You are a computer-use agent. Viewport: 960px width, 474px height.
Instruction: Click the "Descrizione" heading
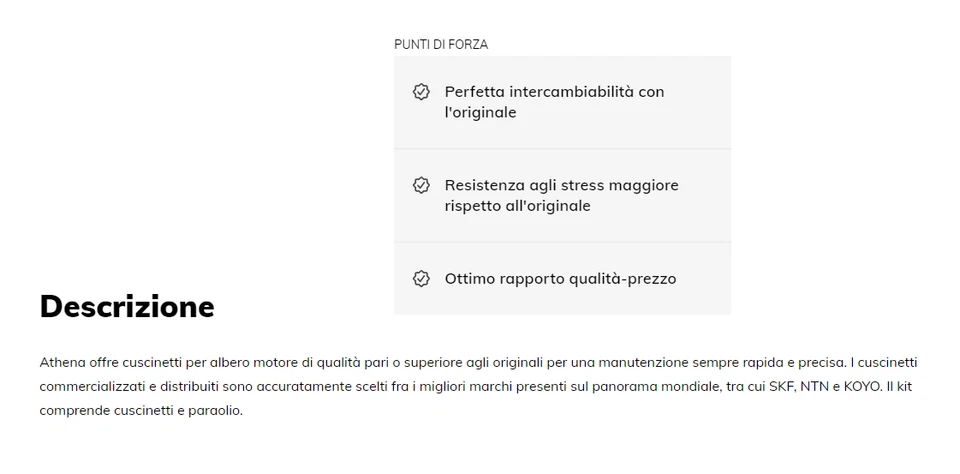point(127,306)
